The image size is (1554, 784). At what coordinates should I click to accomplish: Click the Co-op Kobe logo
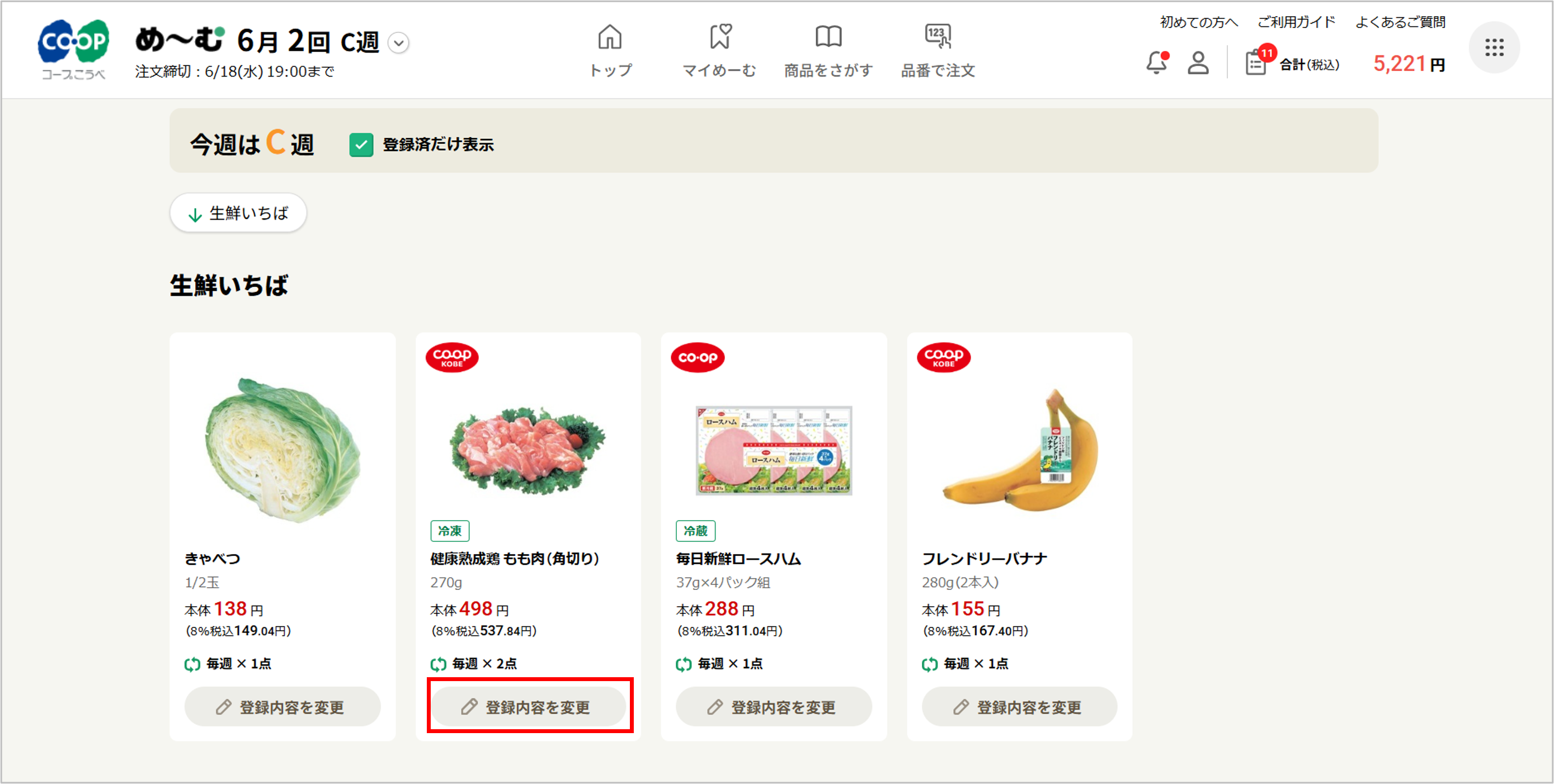(x=73, y=49)
